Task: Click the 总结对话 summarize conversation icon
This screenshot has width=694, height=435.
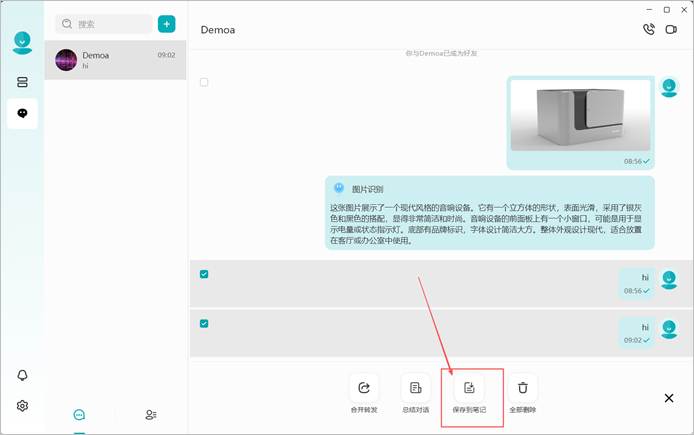Action: [x=416, y=388]
